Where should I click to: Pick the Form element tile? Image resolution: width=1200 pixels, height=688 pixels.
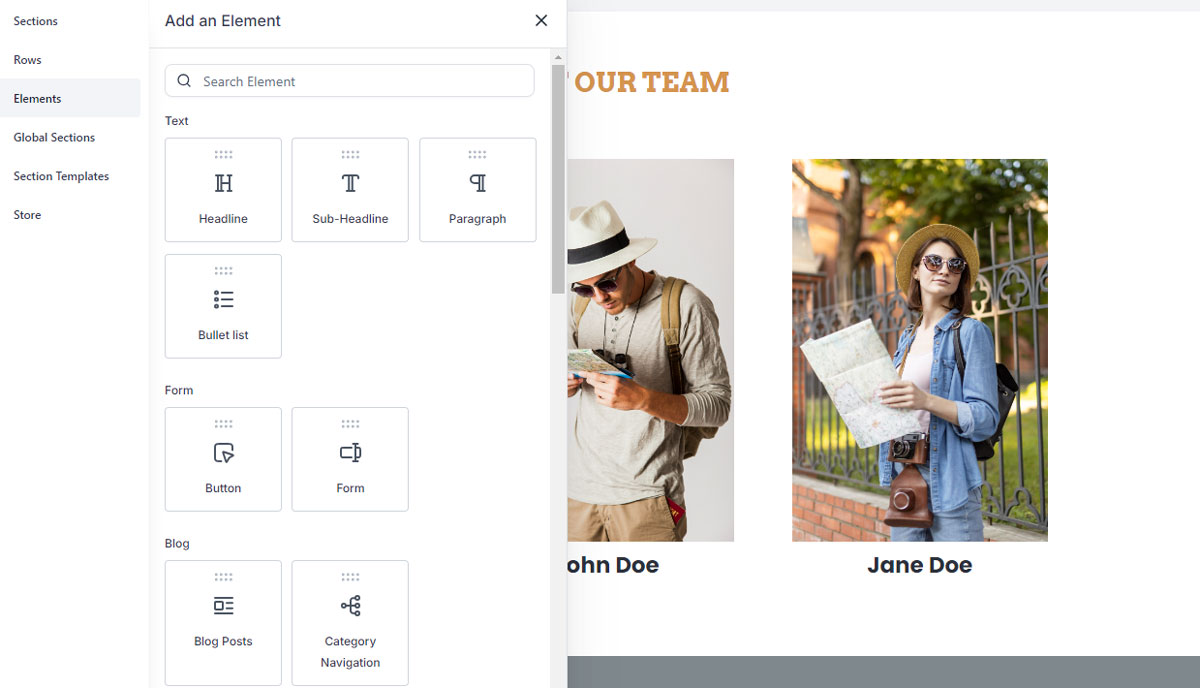coord(350,459)
